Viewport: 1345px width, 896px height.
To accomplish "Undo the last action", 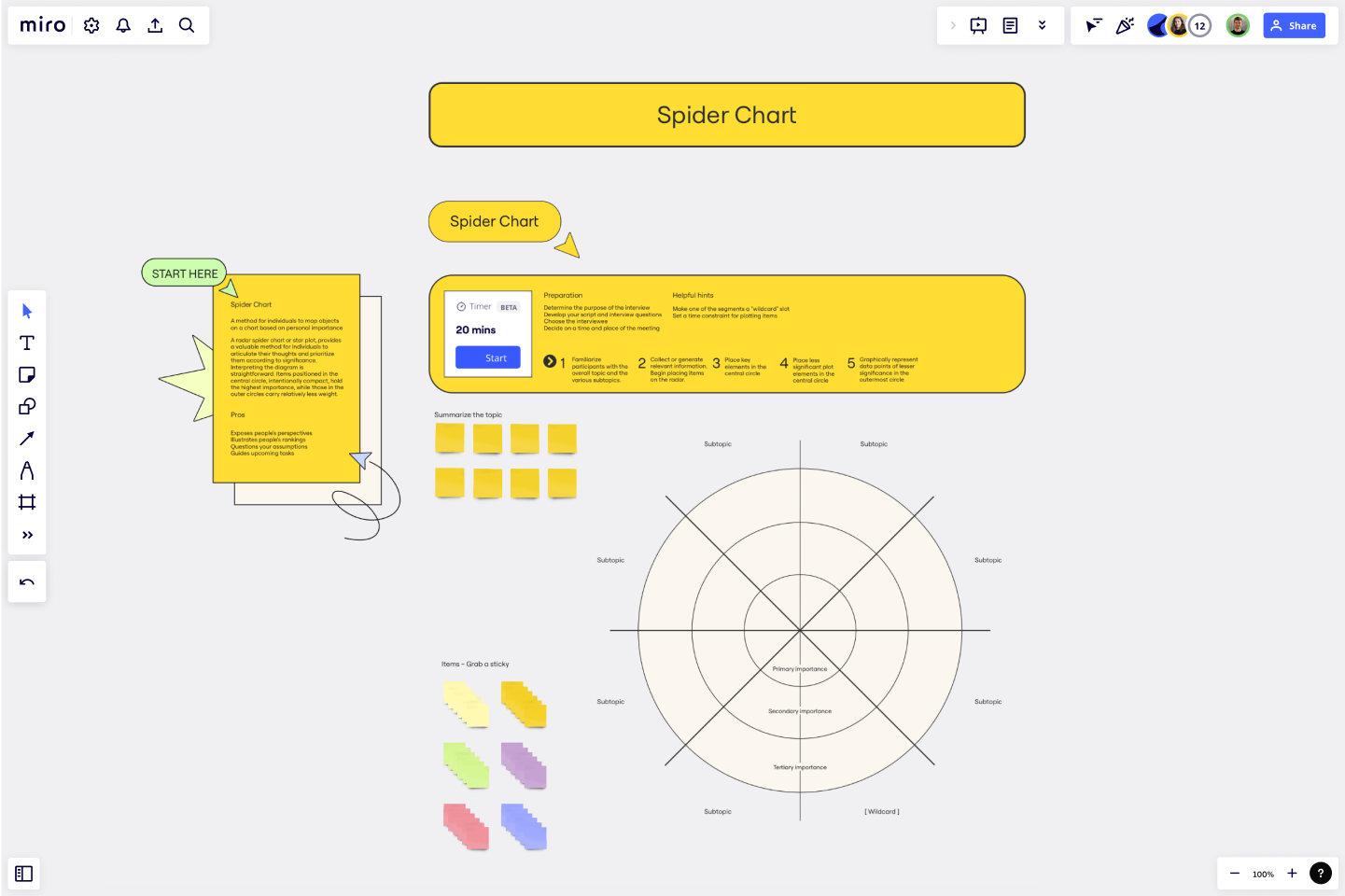I will [27, 581].
